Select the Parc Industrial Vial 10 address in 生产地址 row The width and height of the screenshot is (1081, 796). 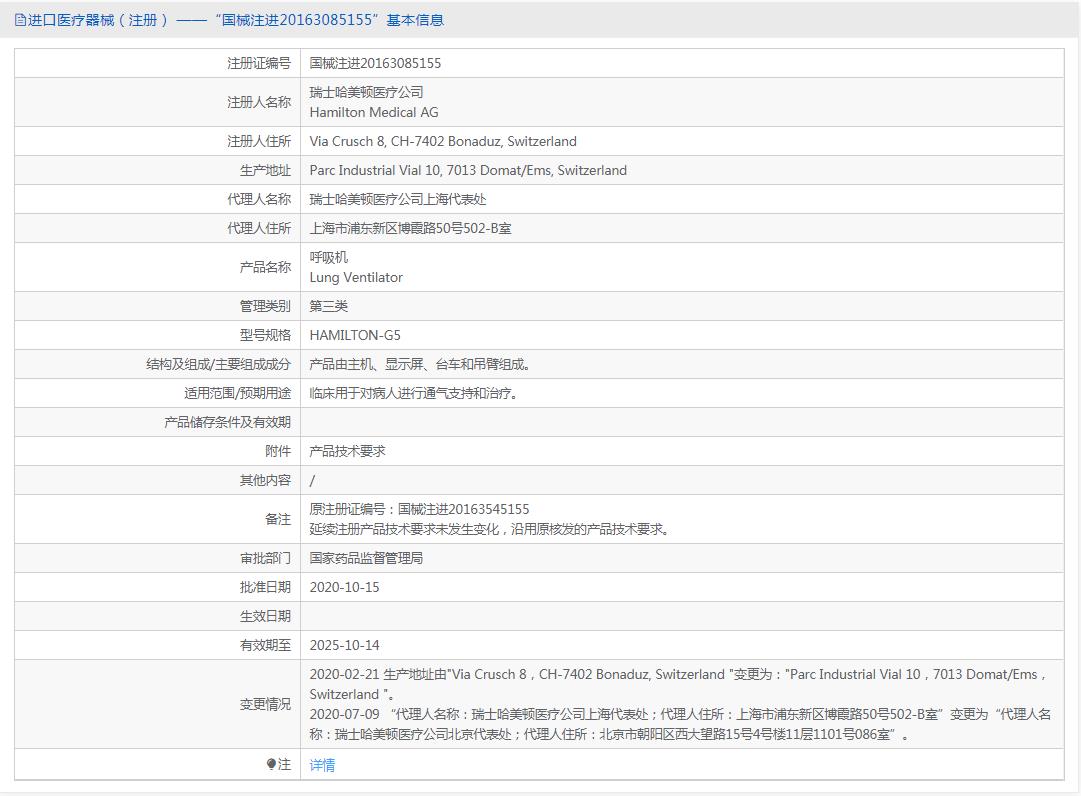[x=468, y=170]
